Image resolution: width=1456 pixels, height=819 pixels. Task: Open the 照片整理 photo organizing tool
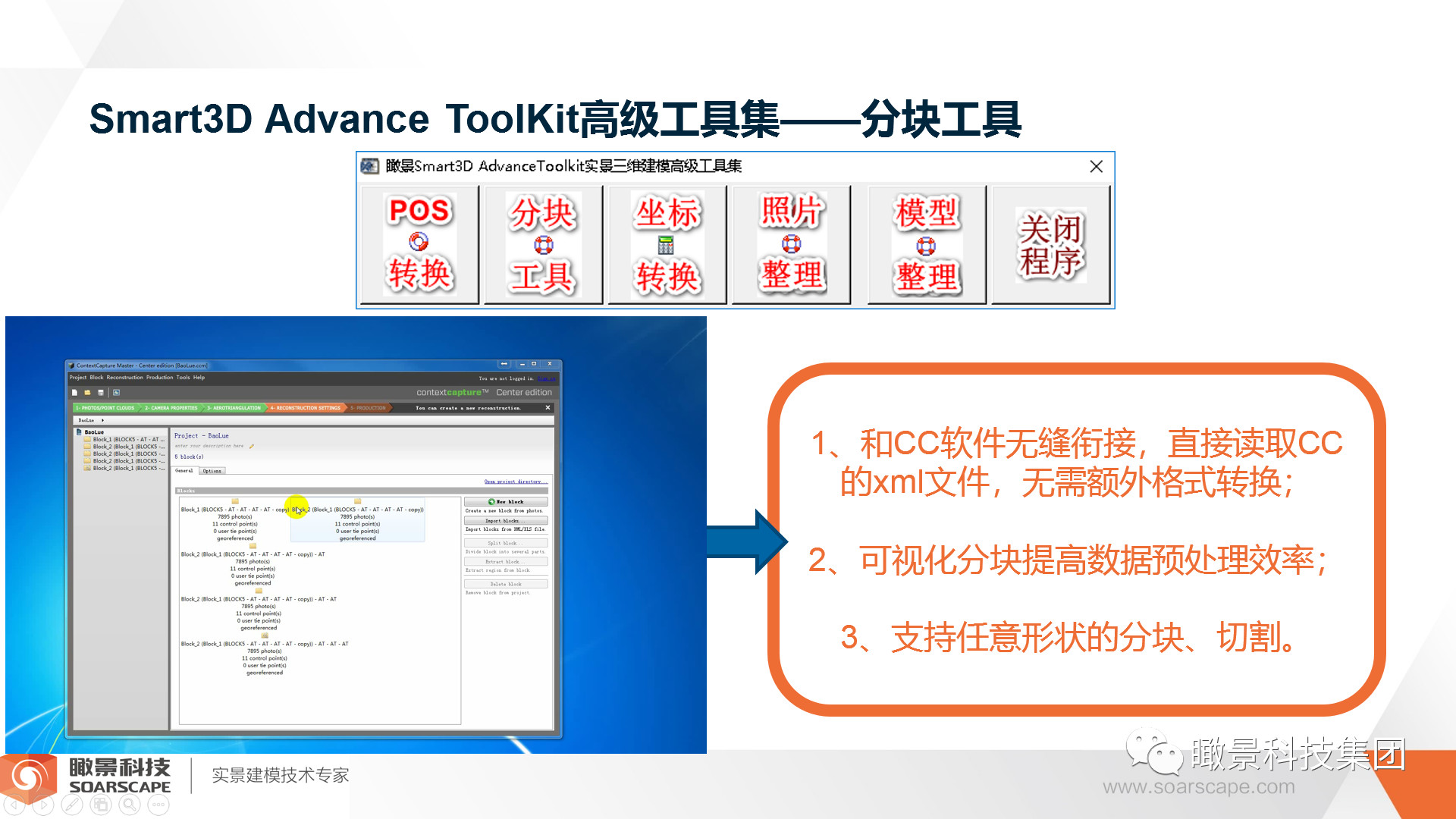(791, 244)
